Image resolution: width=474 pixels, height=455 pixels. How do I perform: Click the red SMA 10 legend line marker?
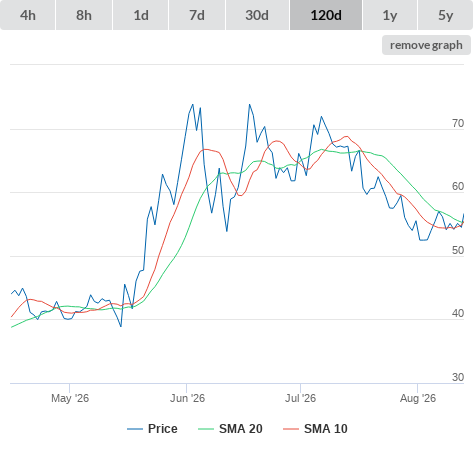pyautogui.click(x=291, y=429)
